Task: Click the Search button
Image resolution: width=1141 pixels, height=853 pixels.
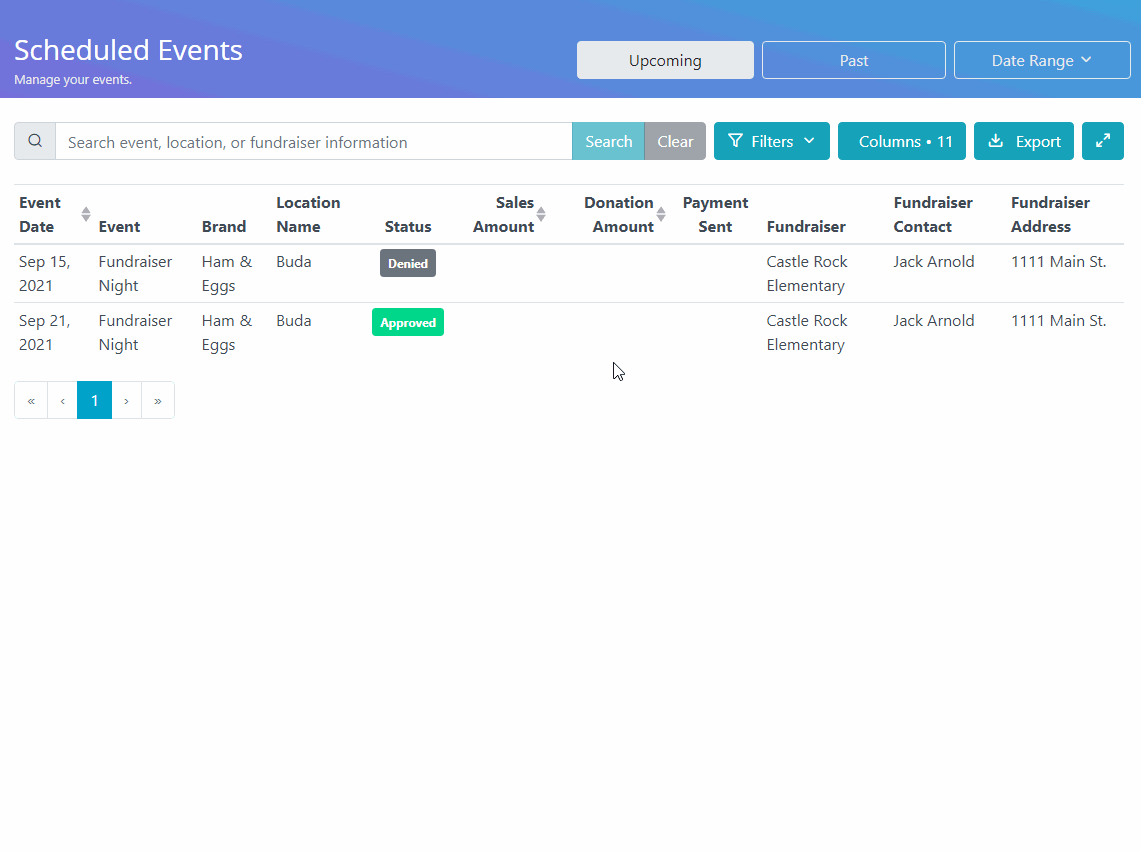Action: [x=608, y=141]
